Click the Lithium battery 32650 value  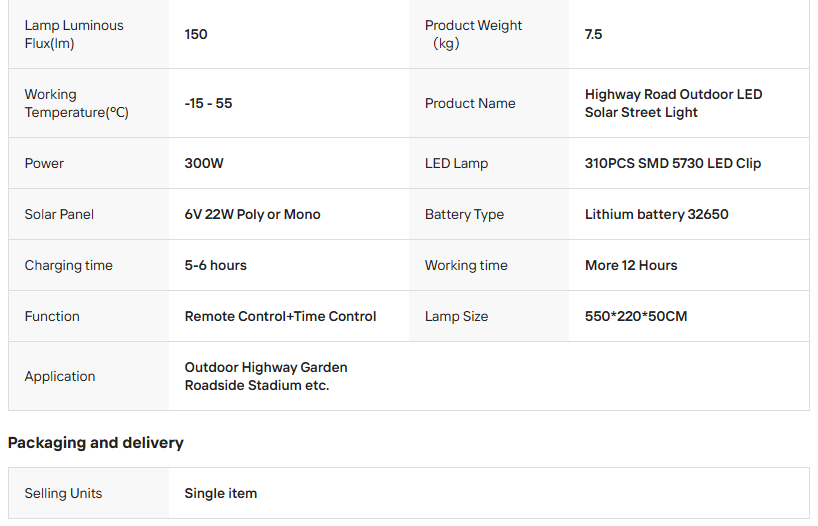pos(656,214)
